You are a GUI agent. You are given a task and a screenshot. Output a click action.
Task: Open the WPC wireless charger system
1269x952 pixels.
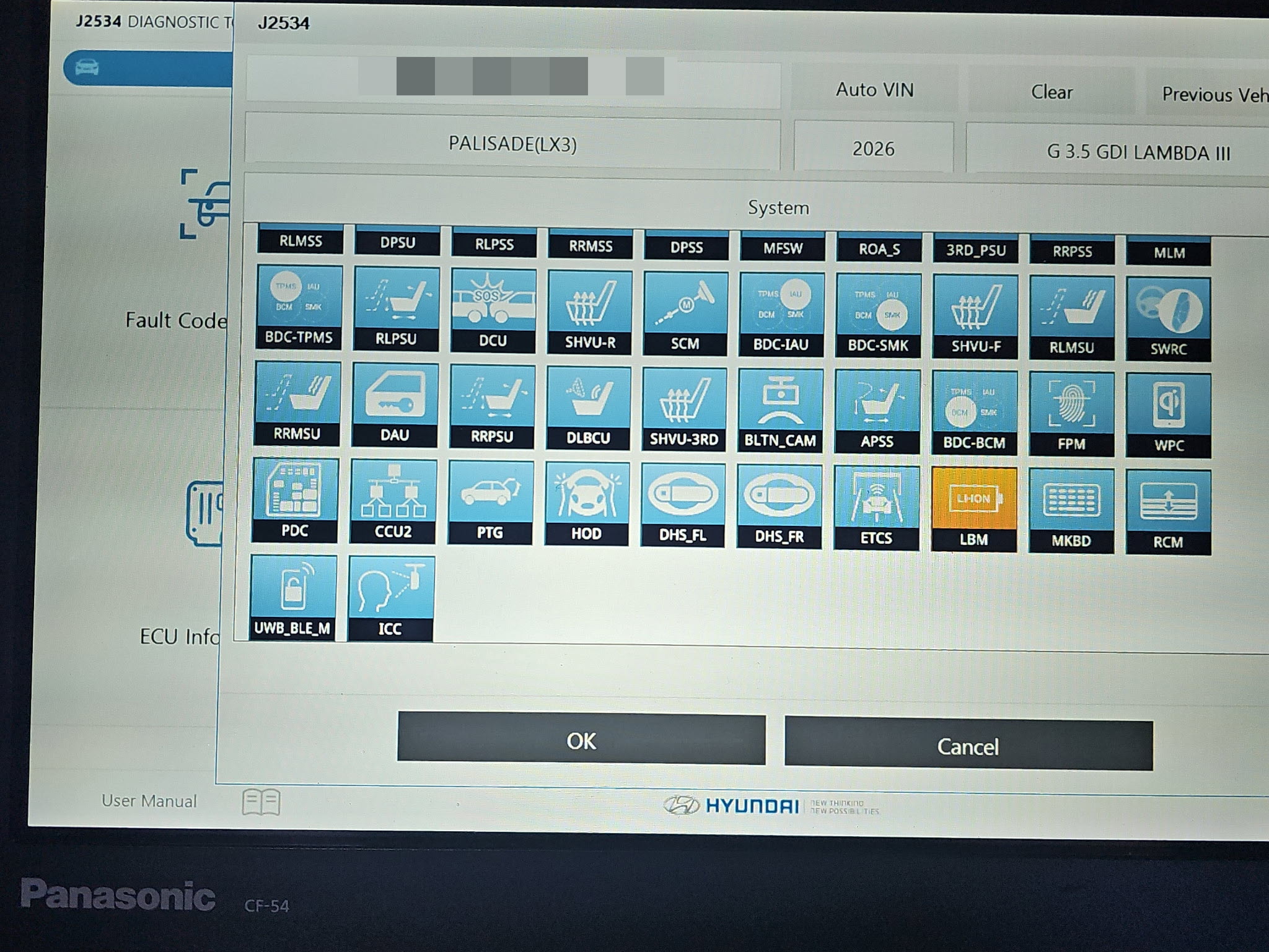pos(1169,416)
